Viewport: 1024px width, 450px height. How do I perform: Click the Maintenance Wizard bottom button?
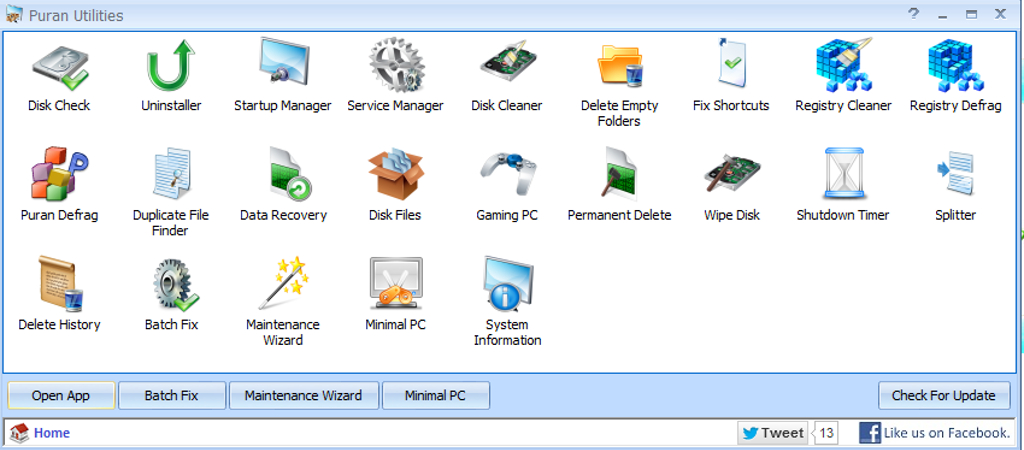303,395
